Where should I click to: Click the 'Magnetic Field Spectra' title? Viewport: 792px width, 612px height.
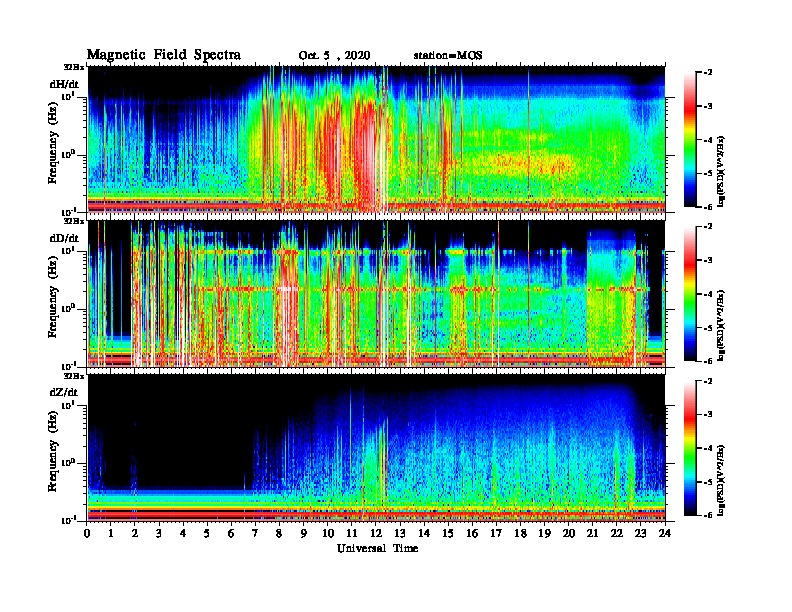click(164, 55)
